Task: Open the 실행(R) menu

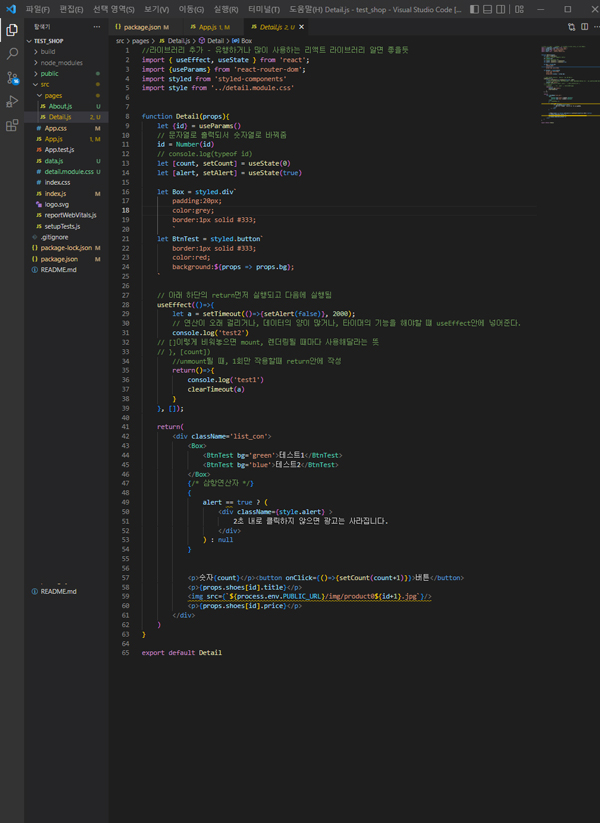Action: 226,9
